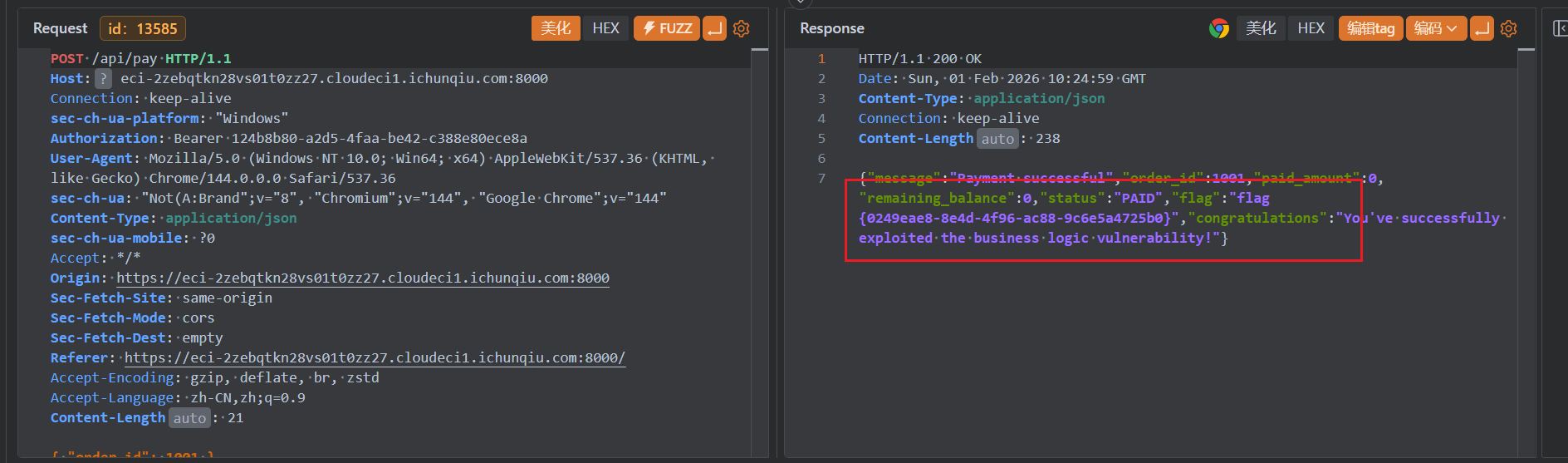1568x463 pixels.
Task: Click line number 7 in Response gutter
Action: (x=821, y=178)
